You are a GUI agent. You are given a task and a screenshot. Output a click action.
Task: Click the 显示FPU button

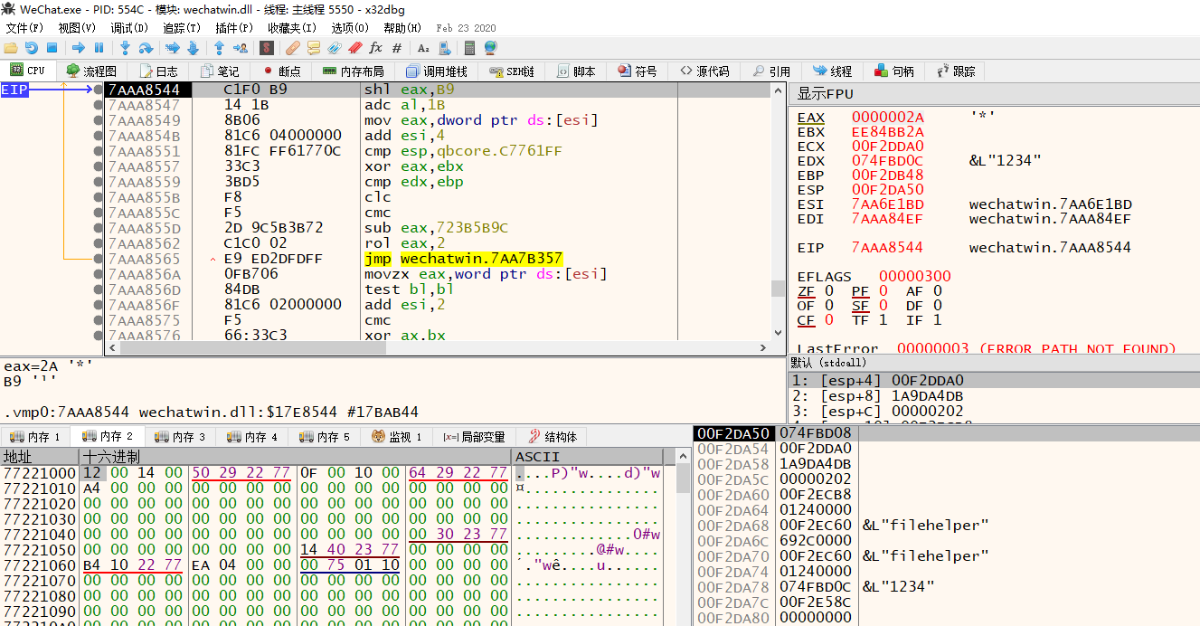pyautogui.click(x=993, y=93)
